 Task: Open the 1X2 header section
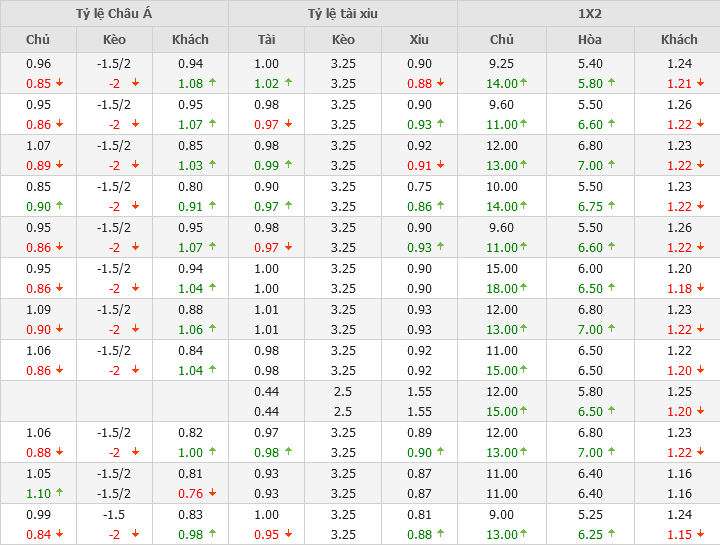[x=589, y=14]
